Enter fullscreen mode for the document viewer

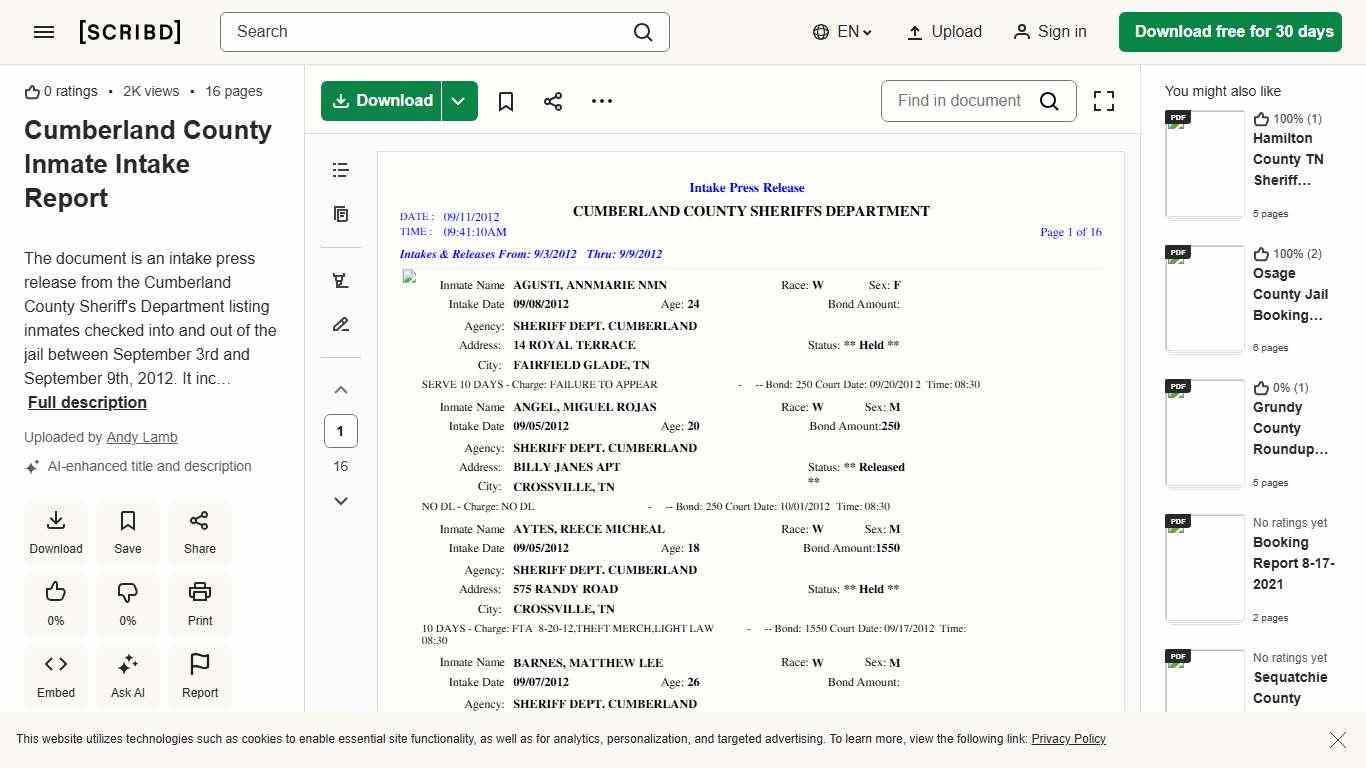coord(1103,101)
